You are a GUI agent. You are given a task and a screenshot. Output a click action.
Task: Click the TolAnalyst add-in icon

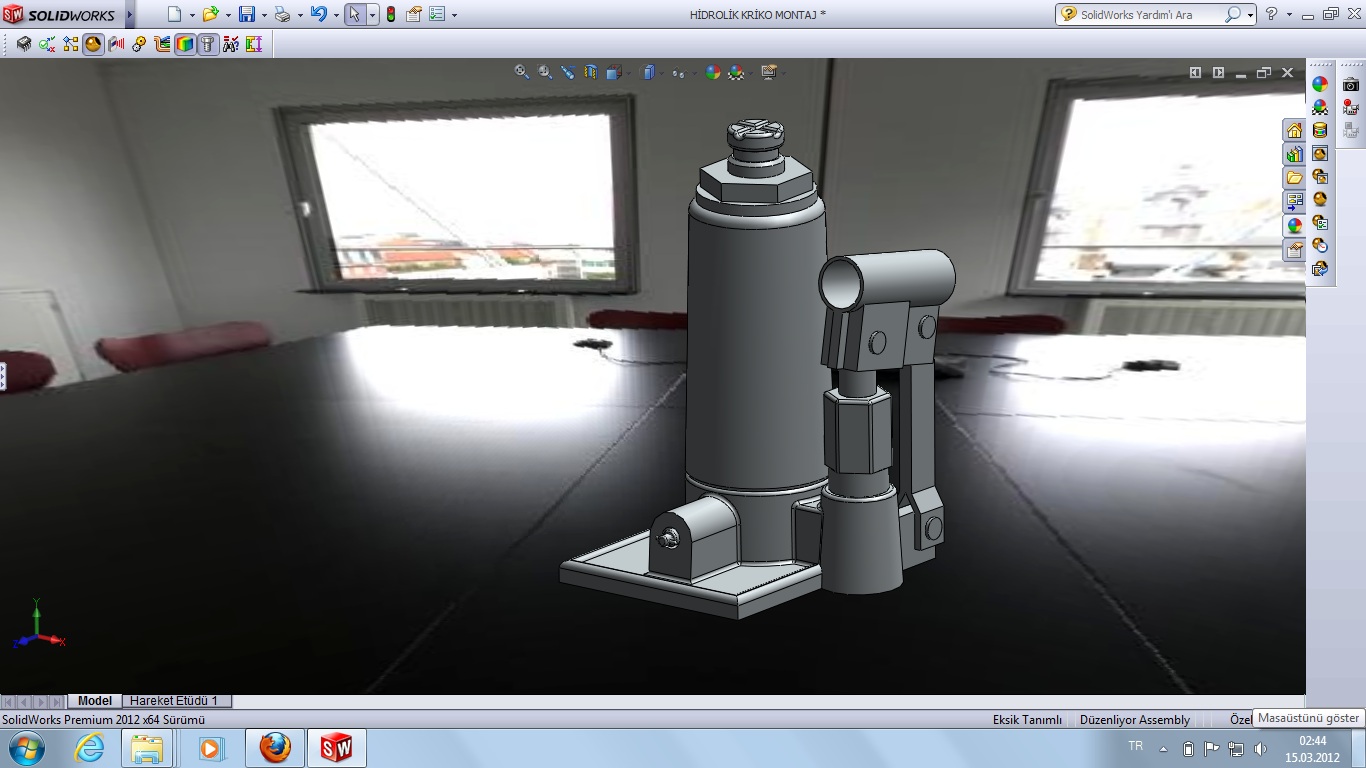point(231,44)
